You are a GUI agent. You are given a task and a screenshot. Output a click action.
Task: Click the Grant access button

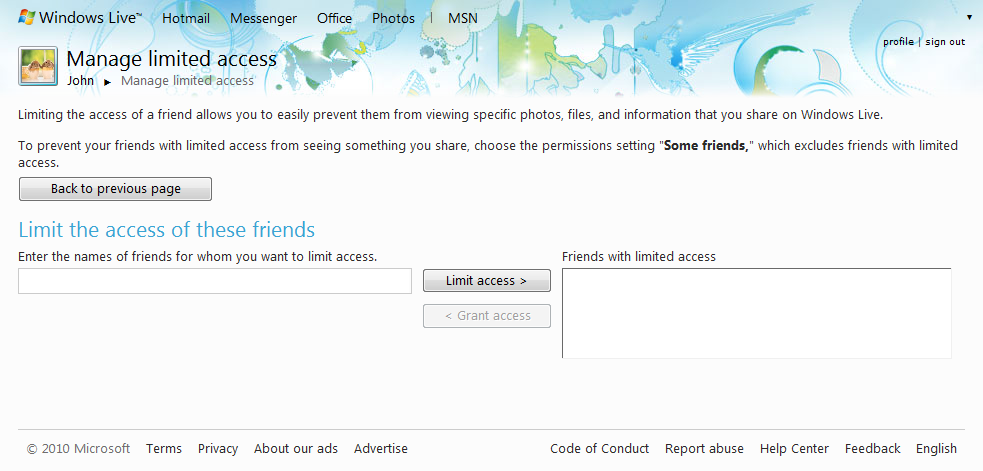[x=486, y=315]
